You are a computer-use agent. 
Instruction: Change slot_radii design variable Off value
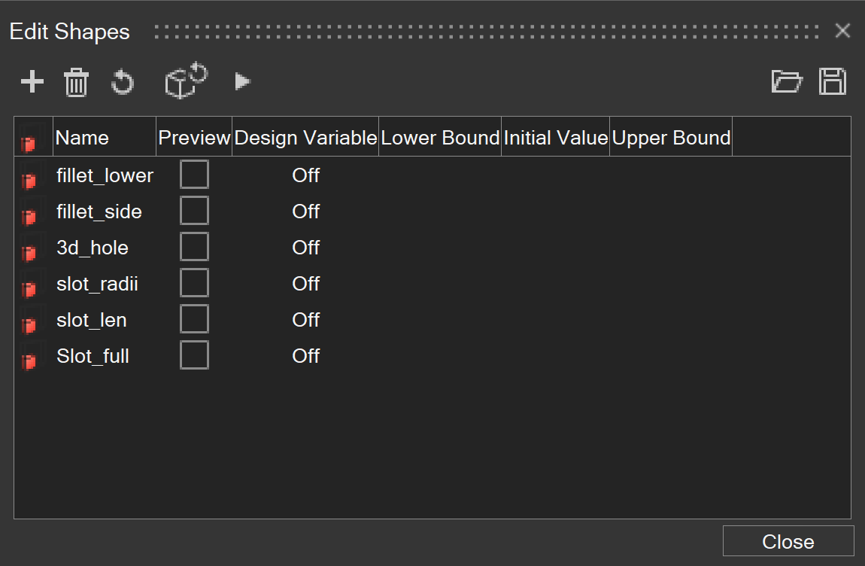click(x=306, y=284)
